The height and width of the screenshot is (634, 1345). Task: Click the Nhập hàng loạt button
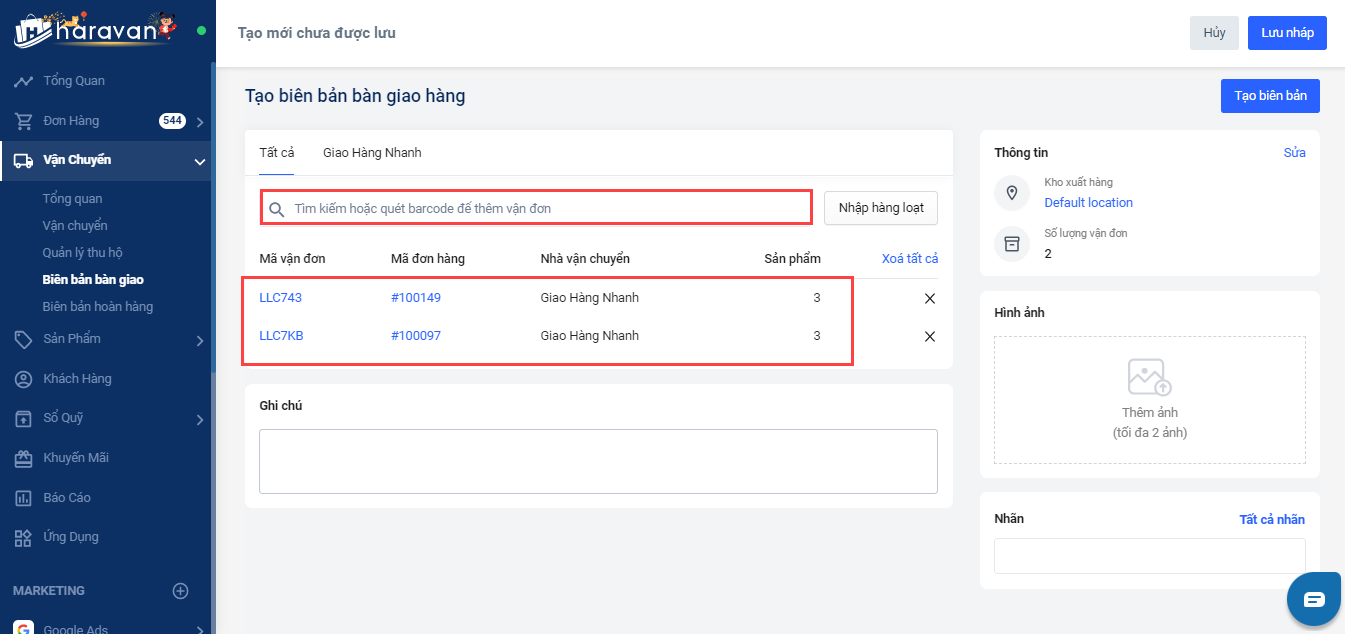(x=881, y=208)
